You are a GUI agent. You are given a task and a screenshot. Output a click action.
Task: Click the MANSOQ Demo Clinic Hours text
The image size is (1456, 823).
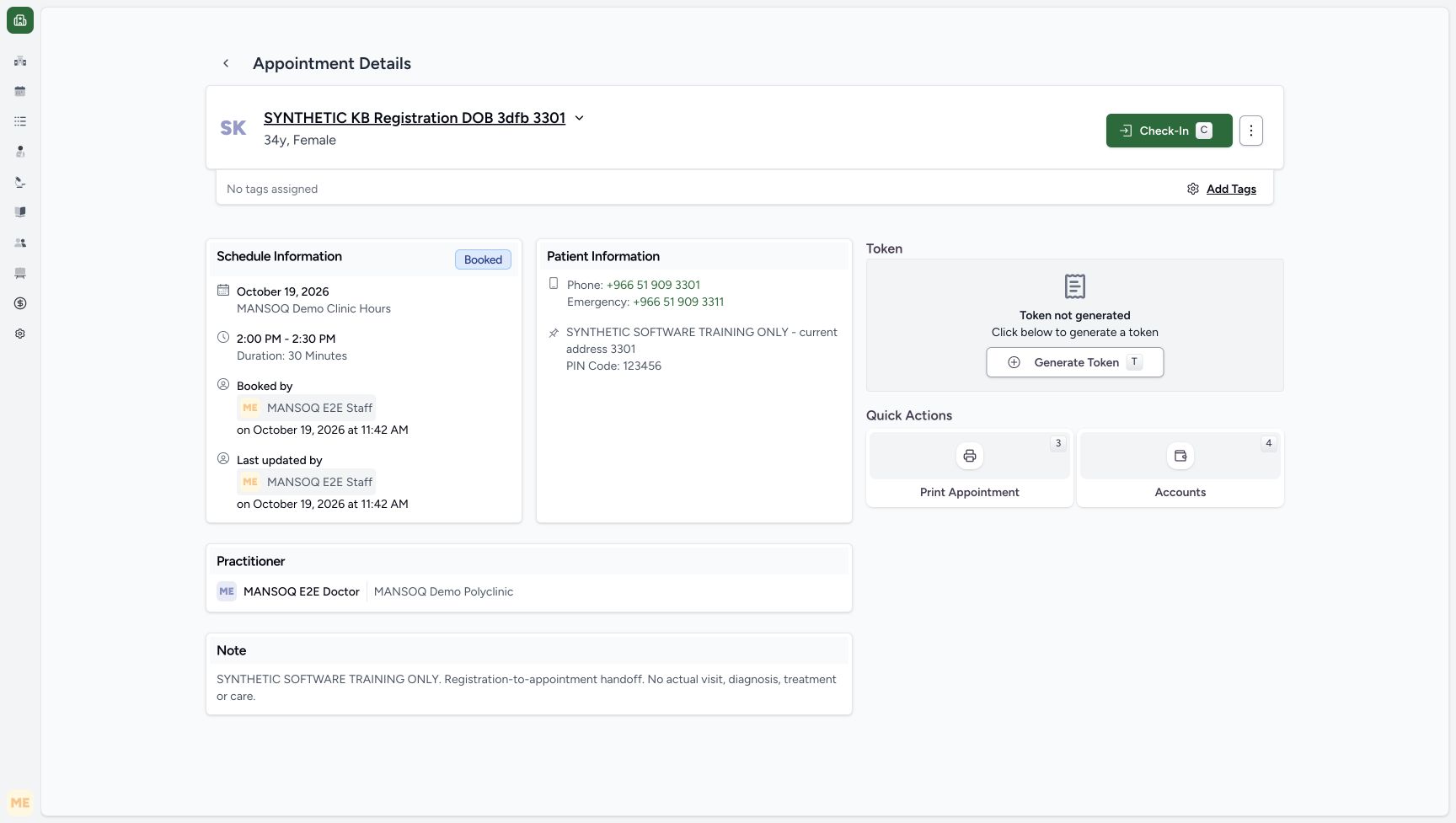(x=313, y=308)
